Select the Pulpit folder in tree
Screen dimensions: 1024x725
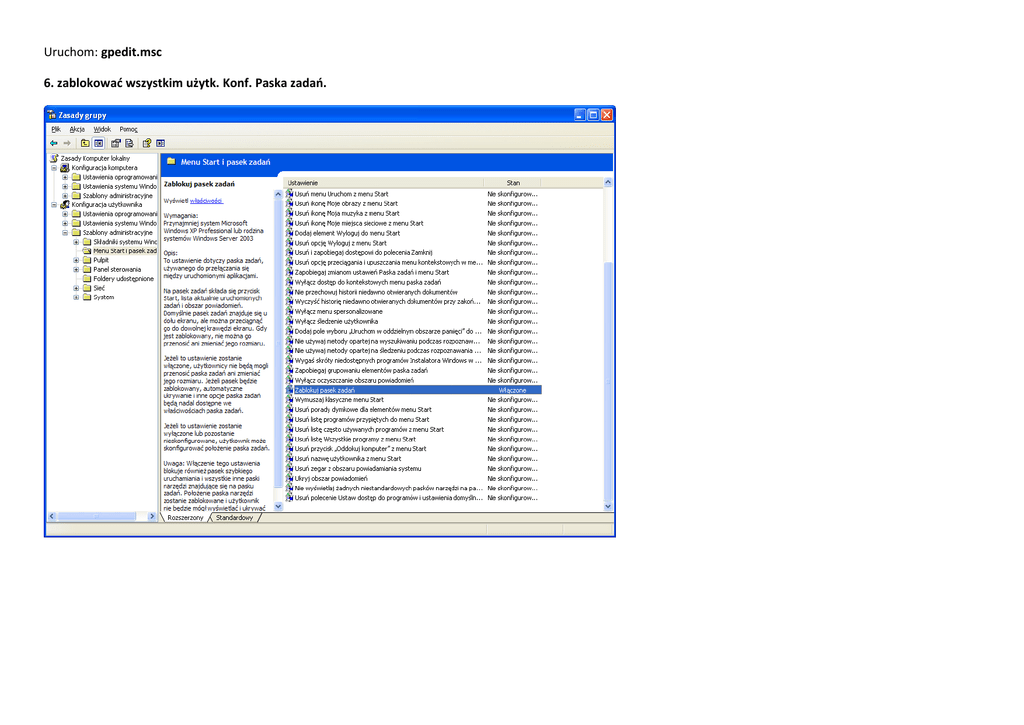[x=101, y=260]
